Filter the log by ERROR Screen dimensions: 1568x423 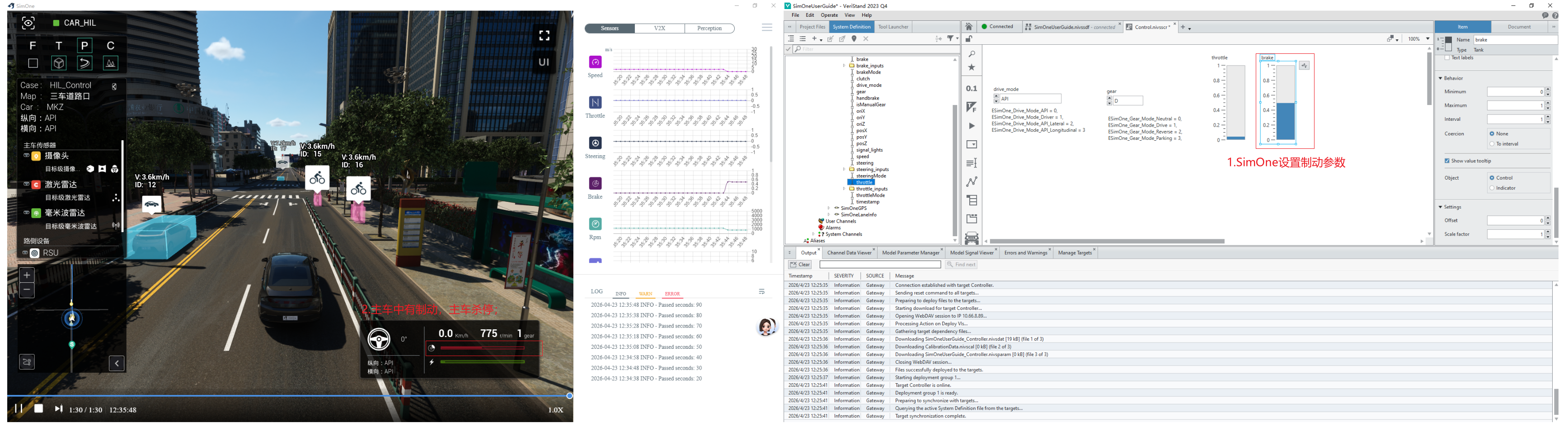pos(672,294)
